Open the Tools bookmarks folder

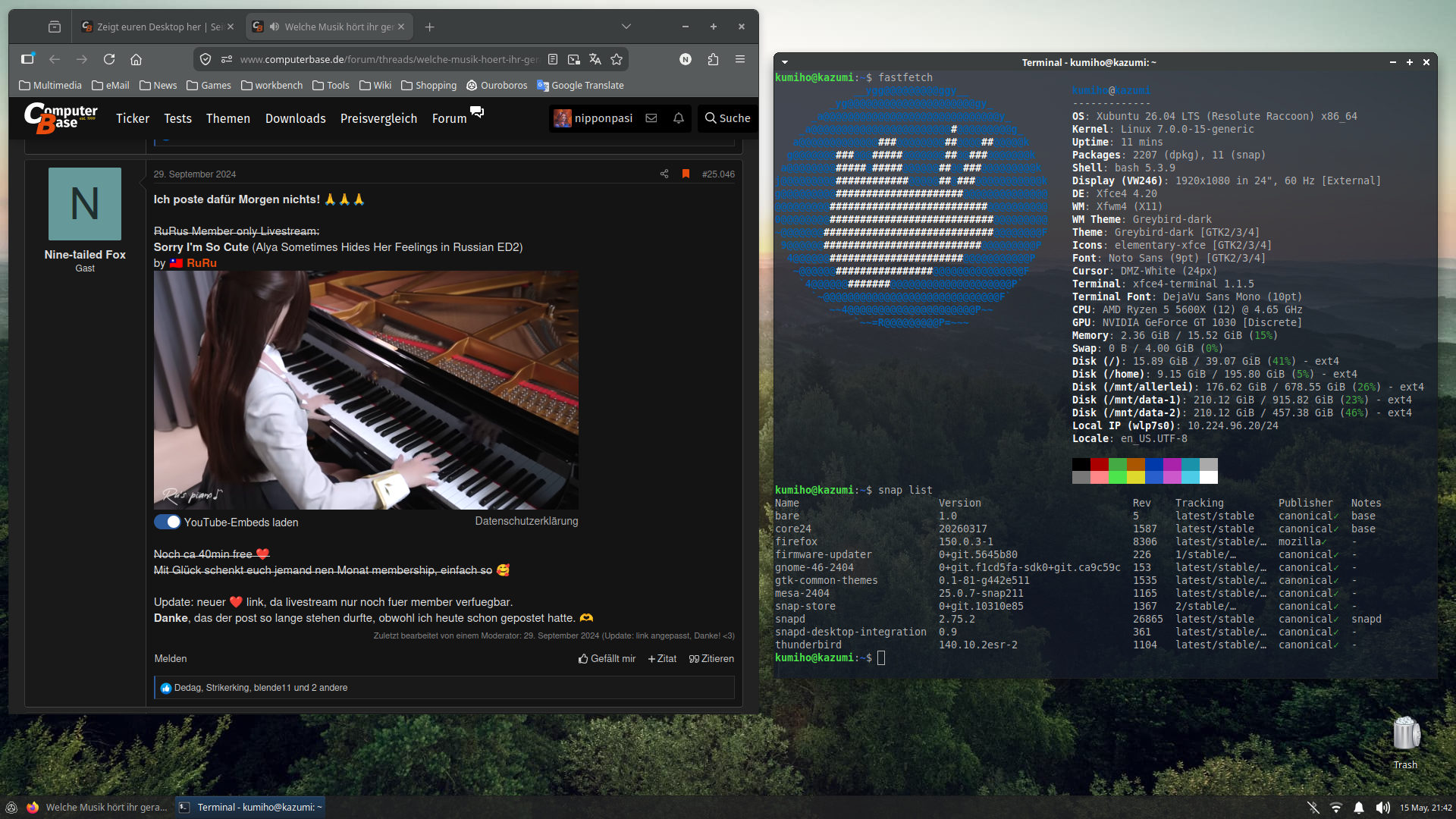coord(331,85)
